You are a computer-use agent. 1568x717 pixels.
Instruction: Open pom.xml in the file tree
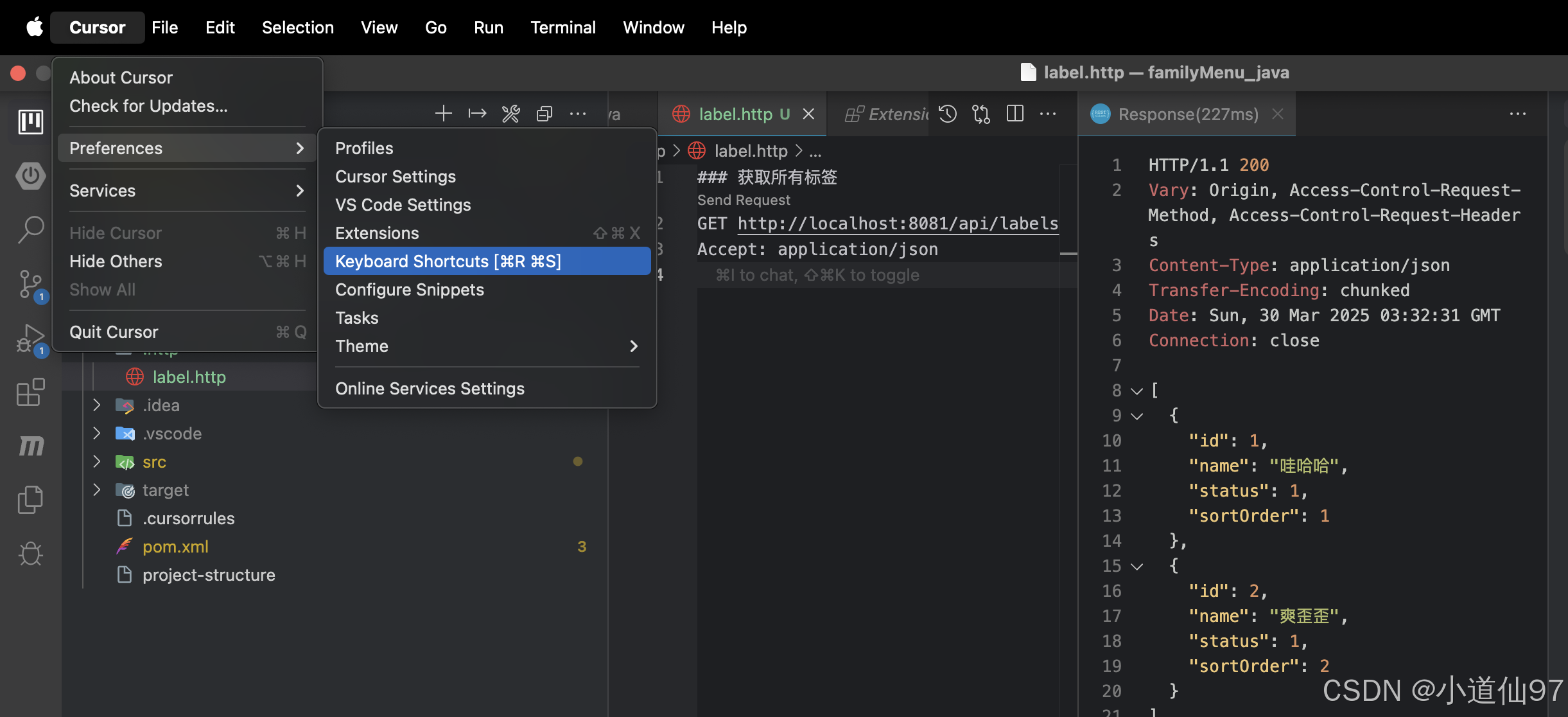coord(175,547)
